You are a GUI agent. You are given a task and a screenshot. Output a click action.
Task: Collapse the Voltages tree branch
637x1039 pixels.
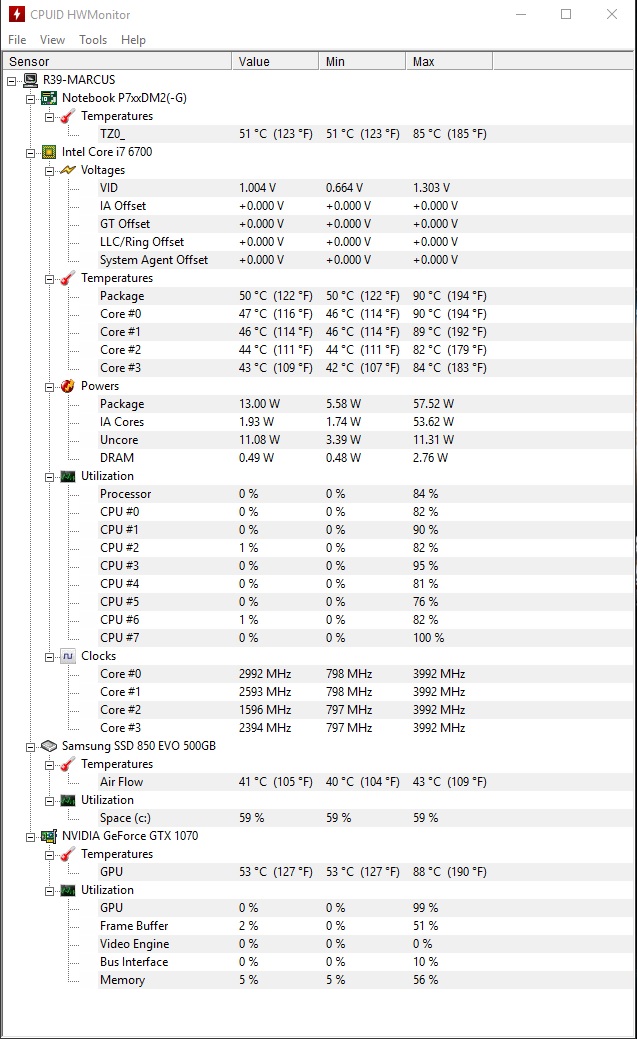click(49, 171)
